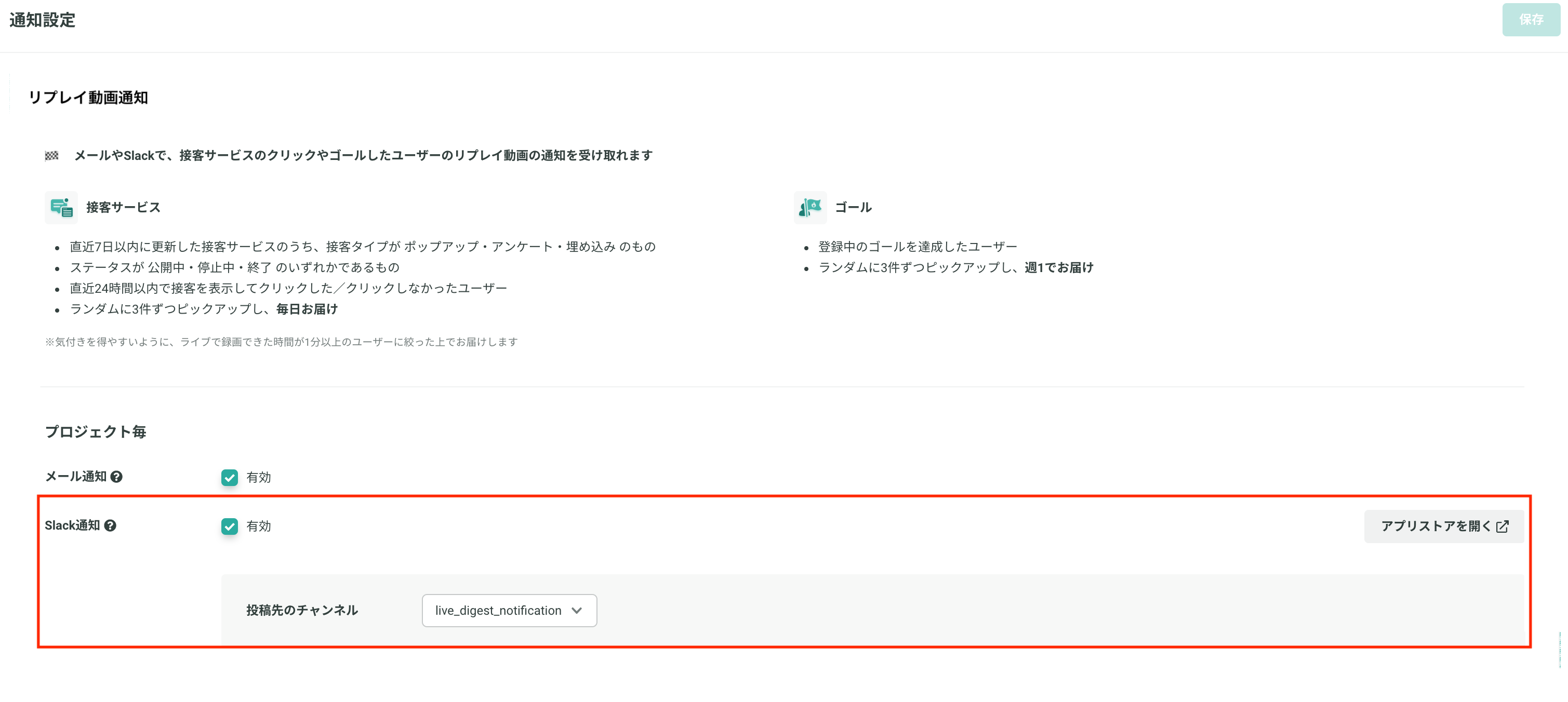
Task: Click the line 登録中のゴールを達成したユーザー
Action: [918, 247]
